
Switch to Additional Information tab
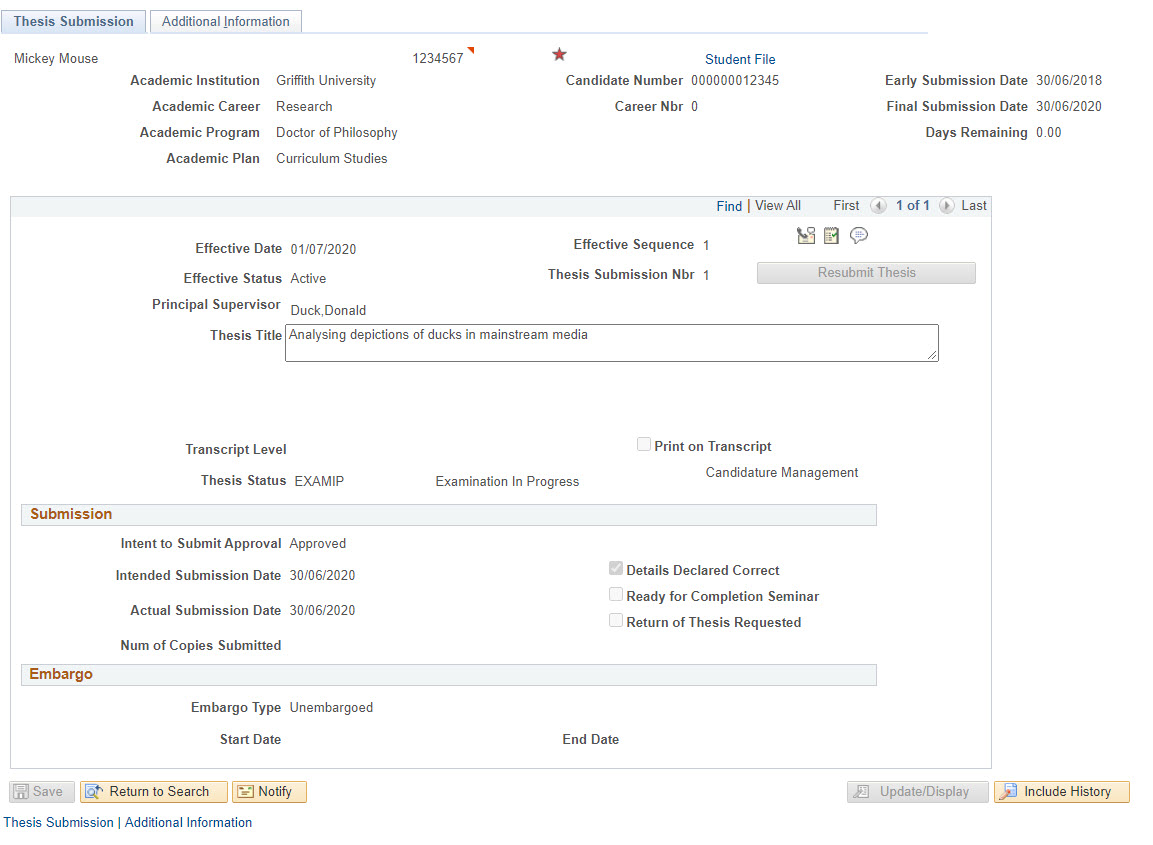(x=225, y=21)
